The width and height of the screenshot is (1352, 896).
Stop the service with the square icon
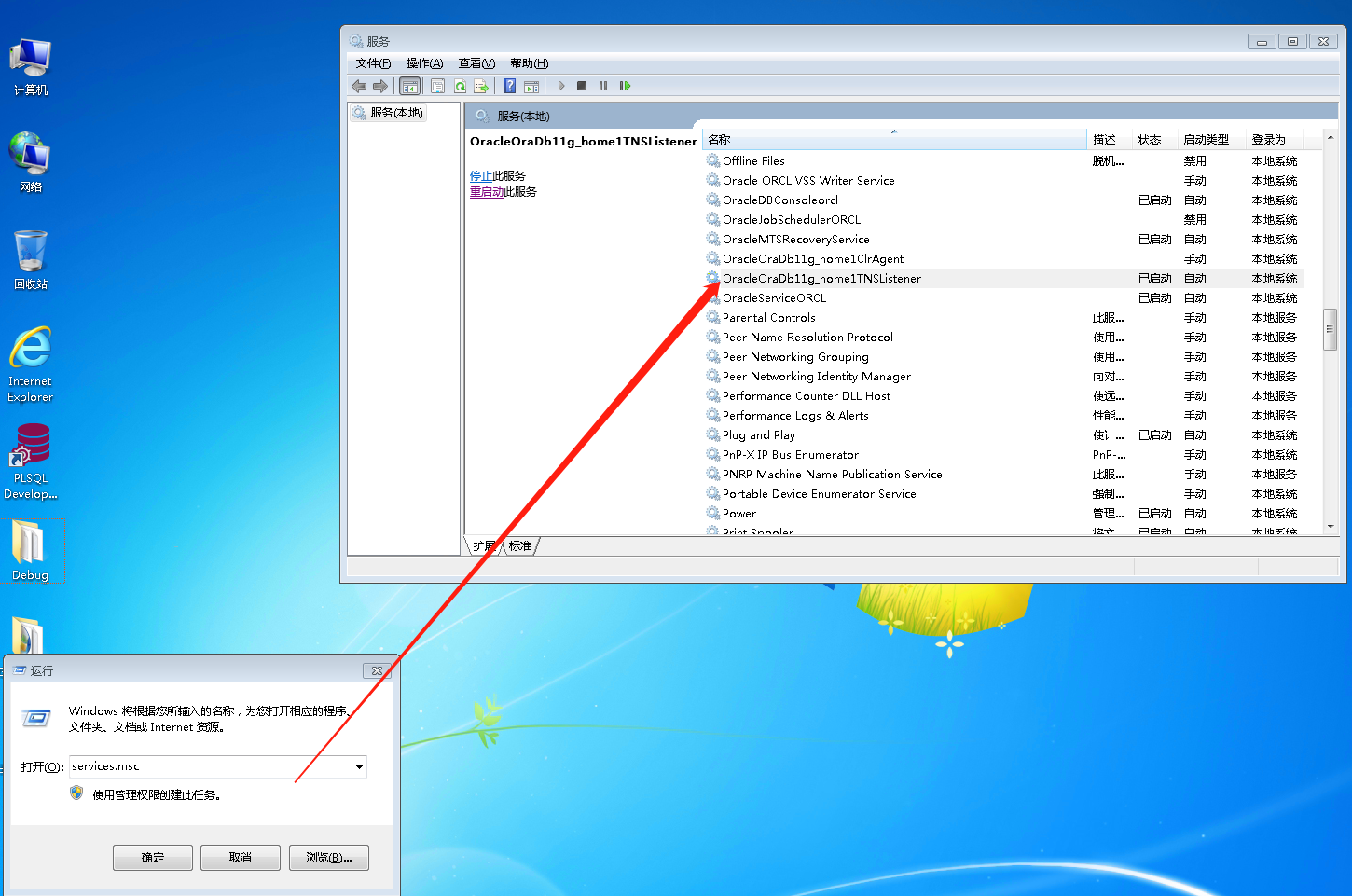pos(582,86)
